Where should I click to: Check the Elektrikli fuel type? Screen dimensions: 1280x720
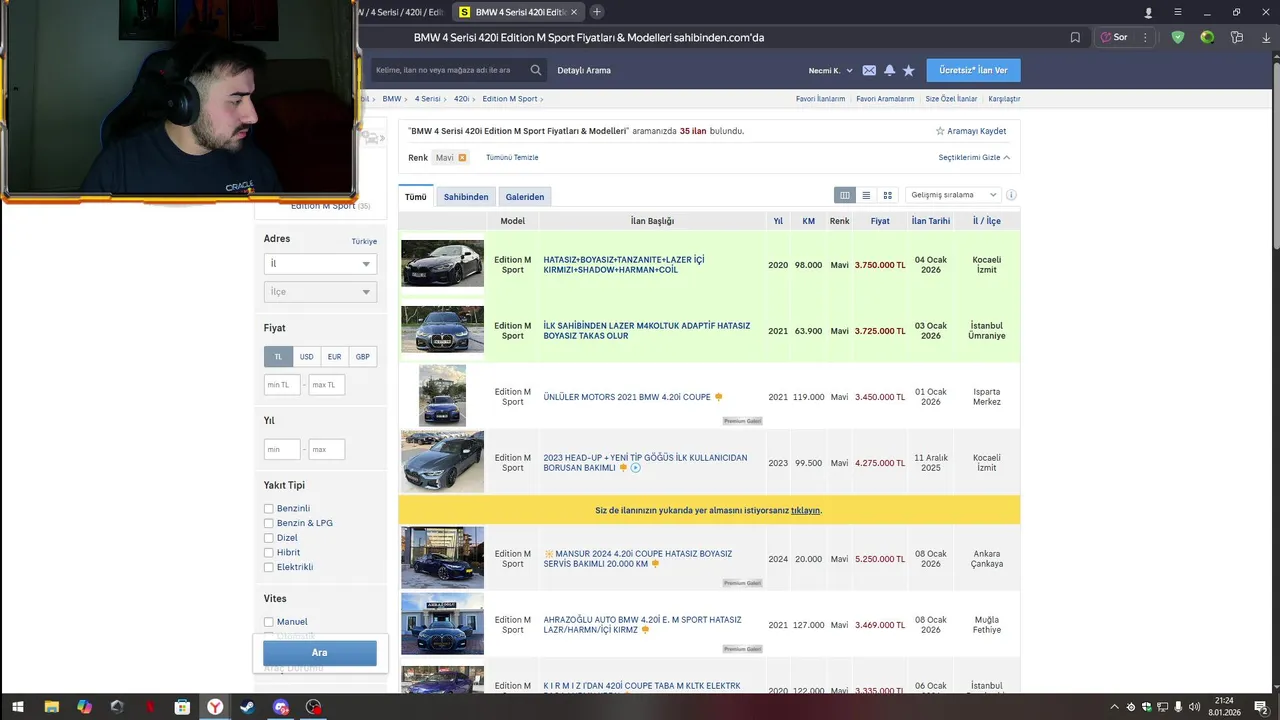click(x=268, y=567)
